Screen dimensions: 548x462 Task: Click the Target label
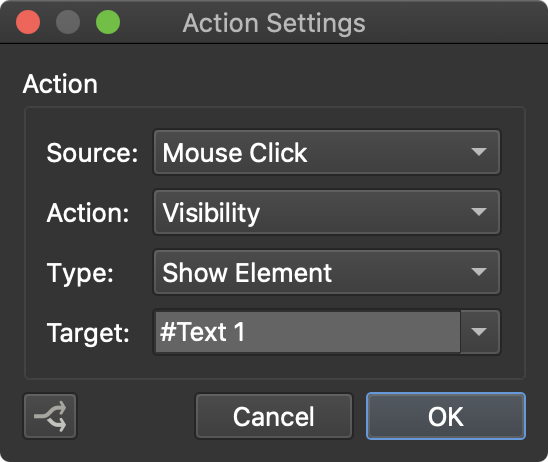pos(88,333)
